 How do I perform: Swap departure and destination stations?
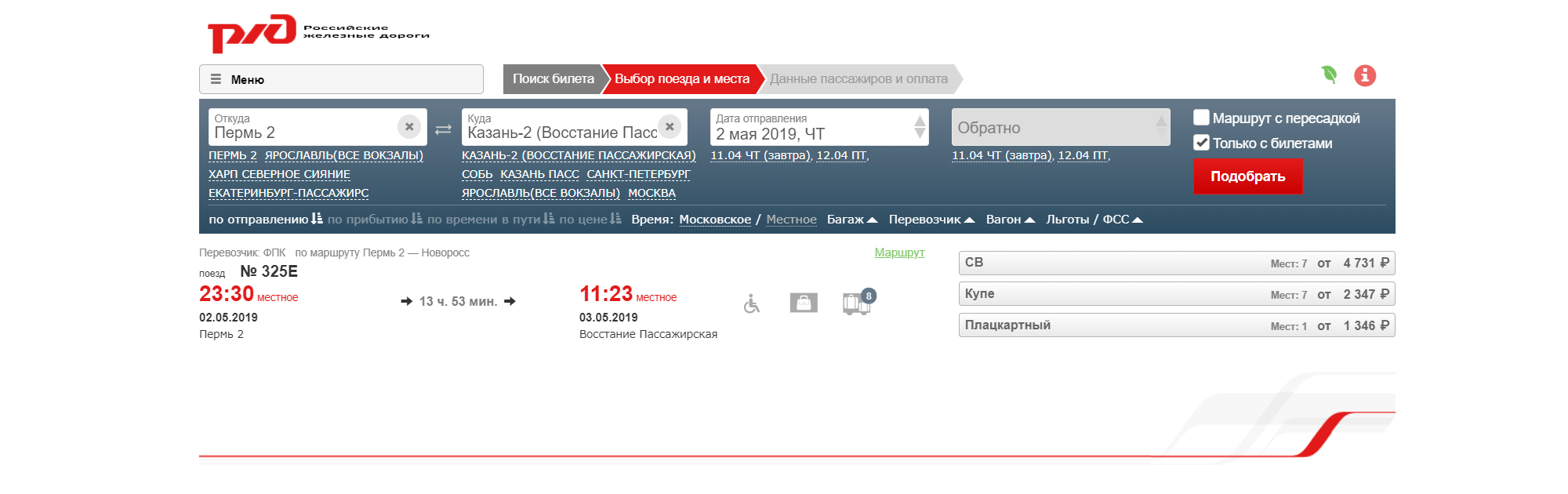pyautogui.click(x=444, y=129)
